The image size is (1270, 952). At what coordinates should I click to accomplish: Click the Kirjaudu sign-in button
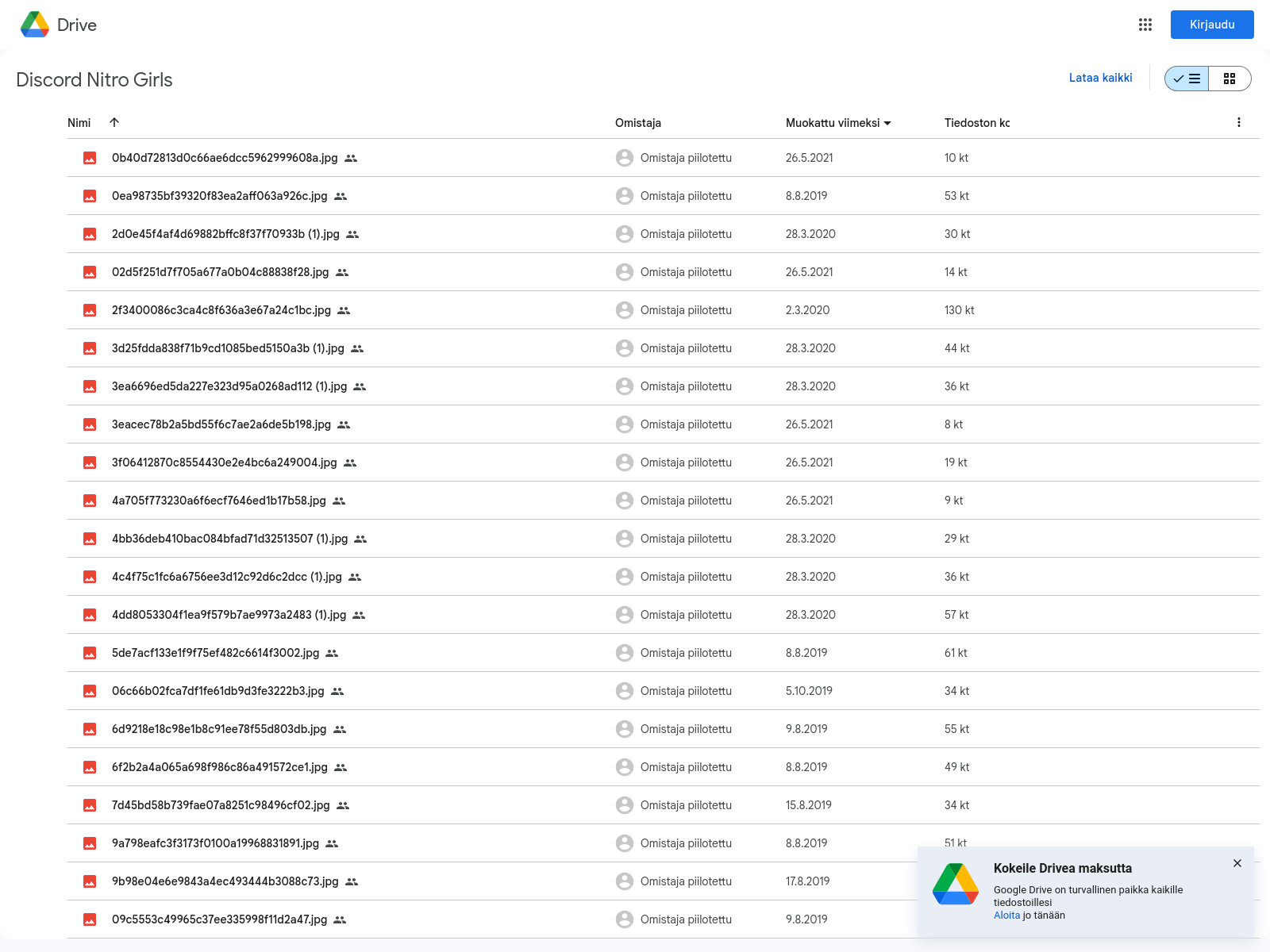coord(1212,25)
